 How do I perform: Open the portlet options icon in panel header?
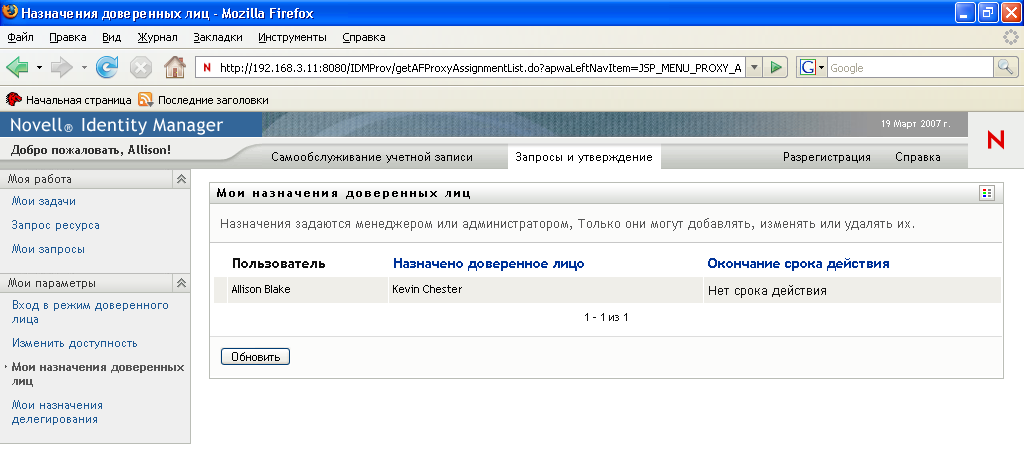click(986, 193)
